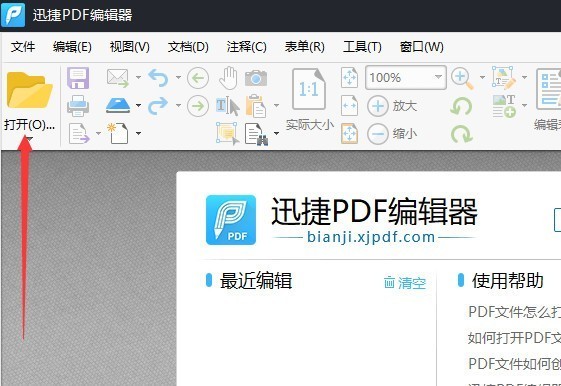Image resolution: width=561 pixels, height=386 pixels.
Task: Expand the new document dropdown arrow
Action: (x=138, y=133)
